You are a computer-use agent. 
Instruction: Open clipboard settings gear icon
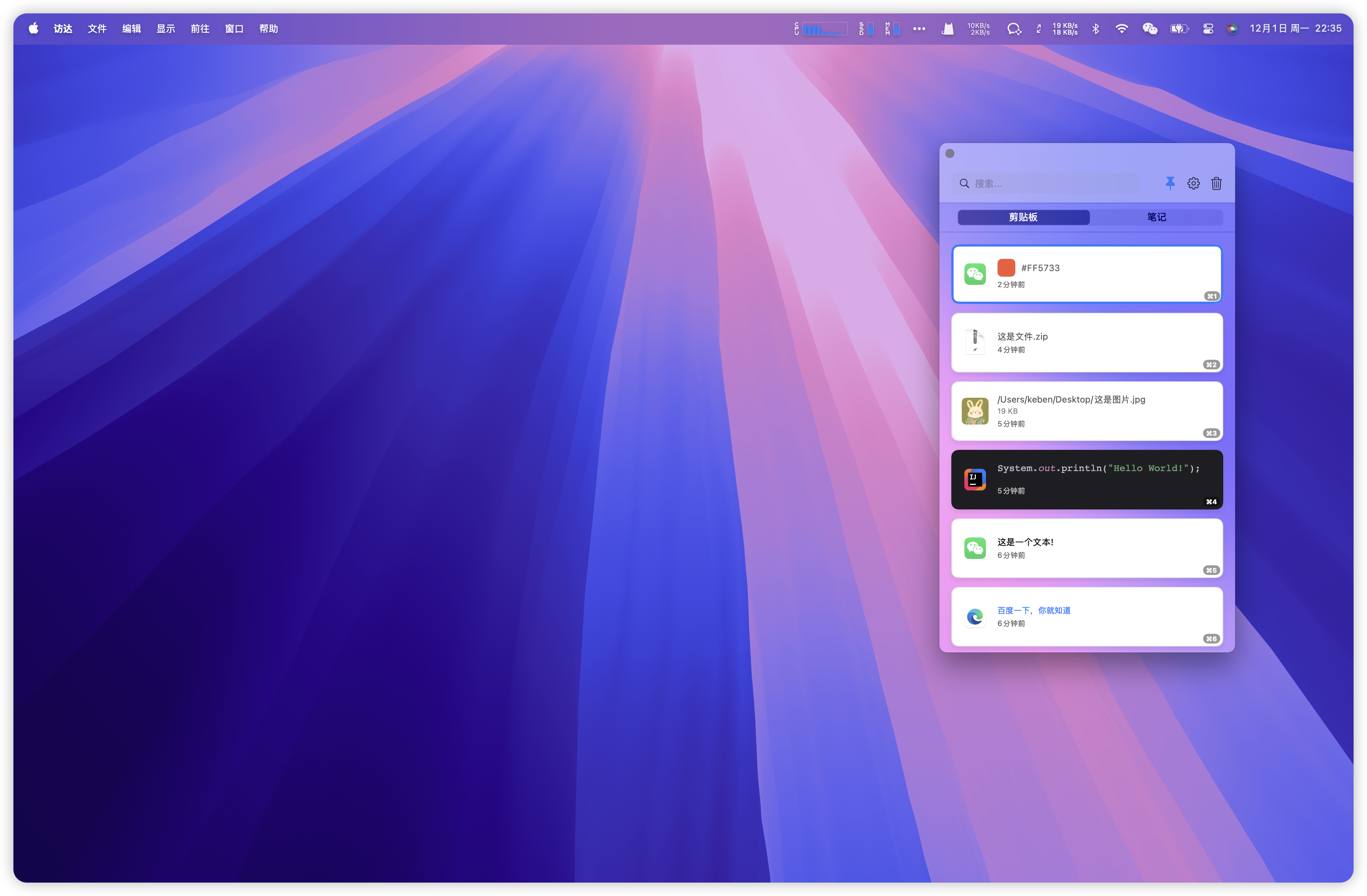[1193, 183]
